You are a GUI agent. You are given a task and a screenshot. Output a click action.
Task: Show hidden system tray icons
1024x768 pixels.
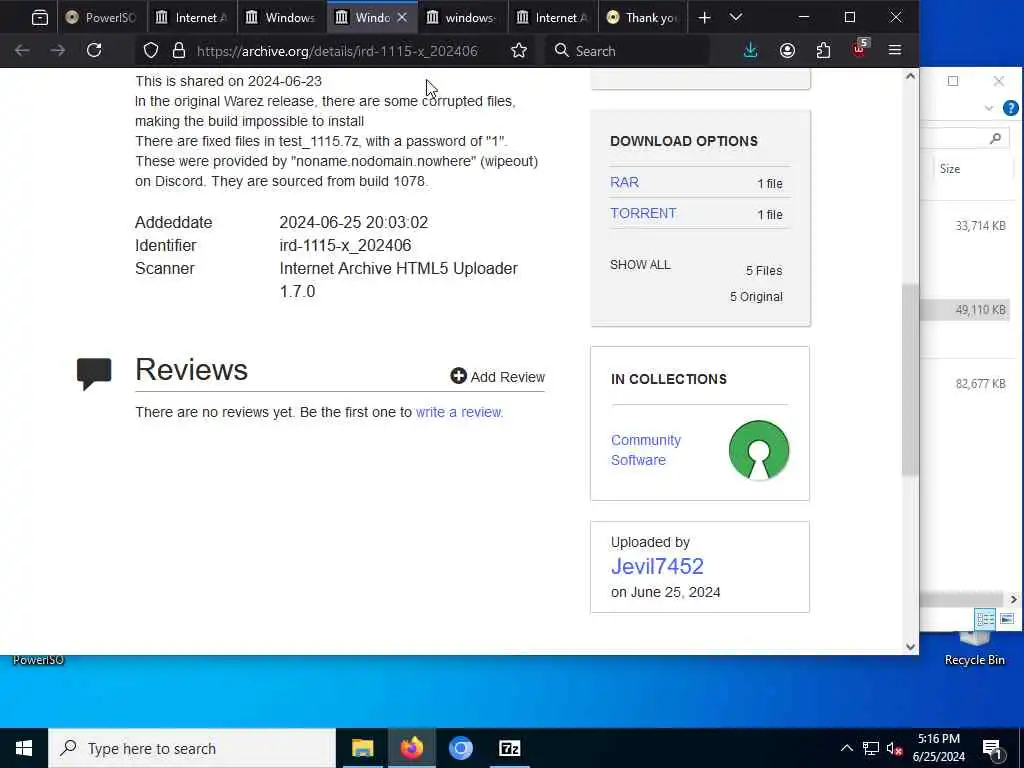tap(846, 748)
